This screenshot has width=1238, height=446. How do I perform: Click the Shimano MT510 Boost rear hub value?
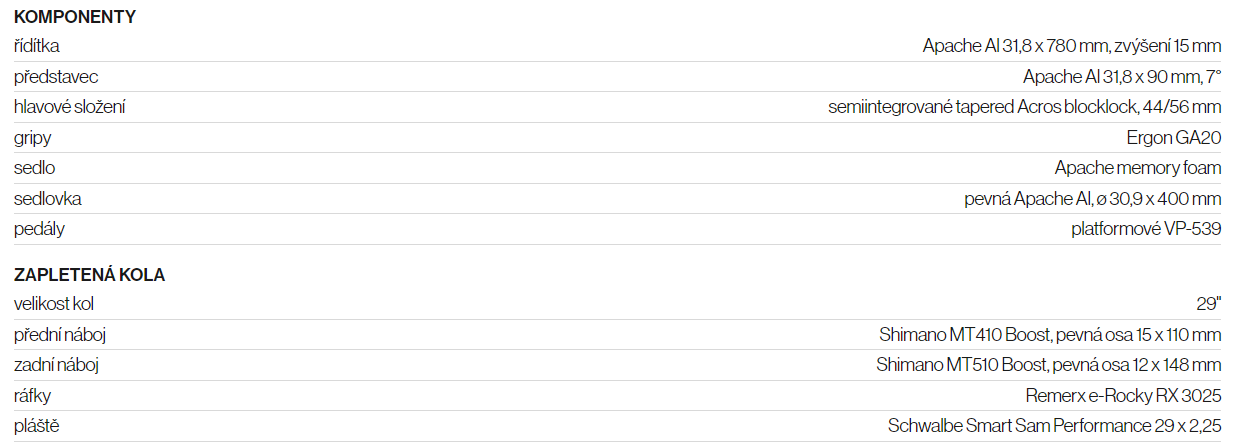1049,365
